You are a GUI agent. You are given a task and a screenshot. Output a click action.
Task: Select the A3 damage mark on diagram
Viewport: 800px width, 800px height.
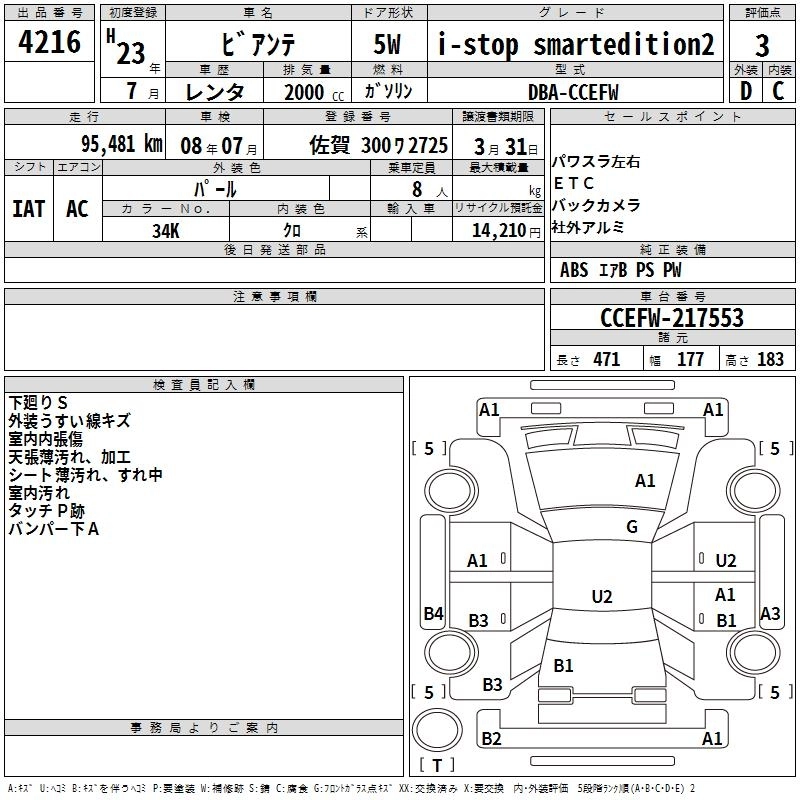770,614
